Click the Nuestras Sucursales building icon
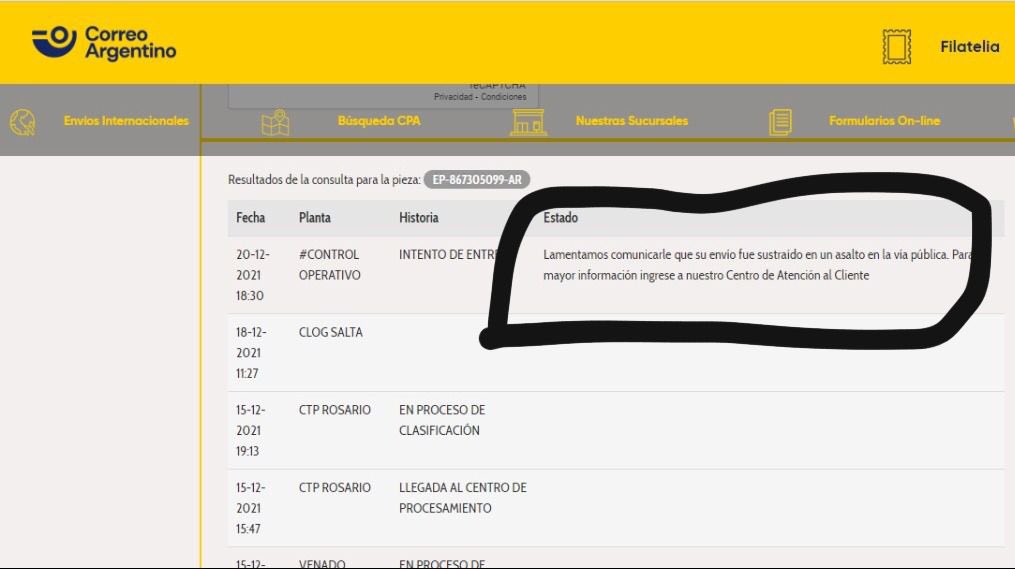 click(528, 122)
